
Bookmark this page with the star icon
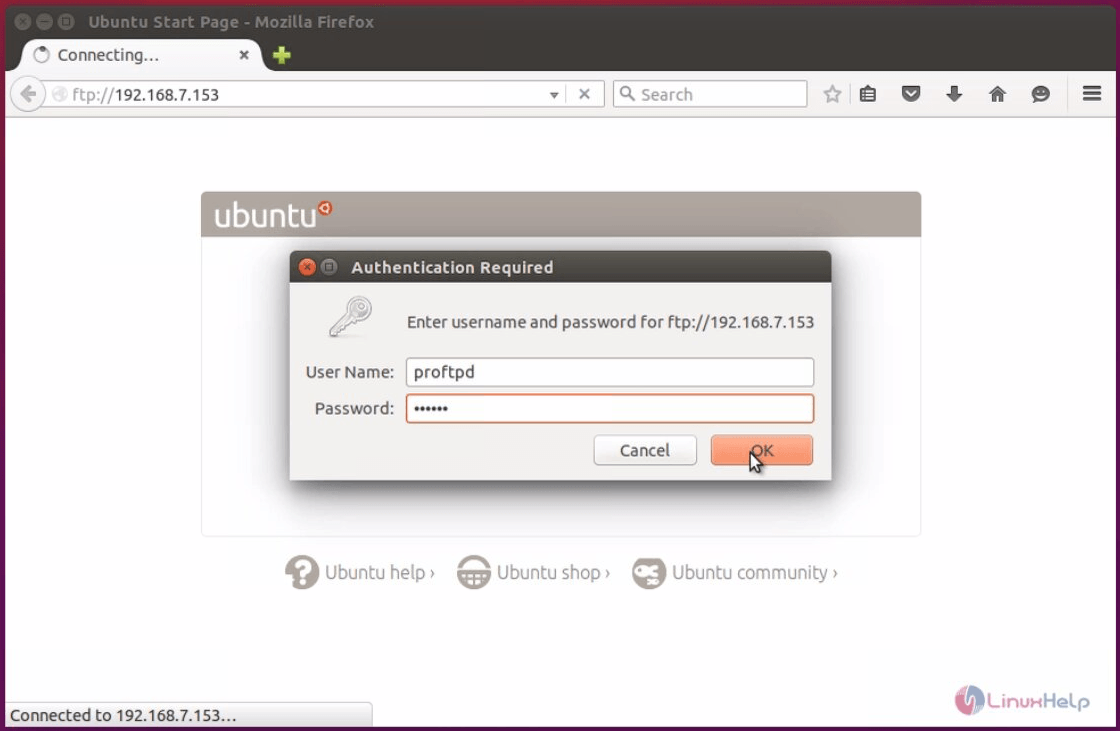(x=832, y=94)
